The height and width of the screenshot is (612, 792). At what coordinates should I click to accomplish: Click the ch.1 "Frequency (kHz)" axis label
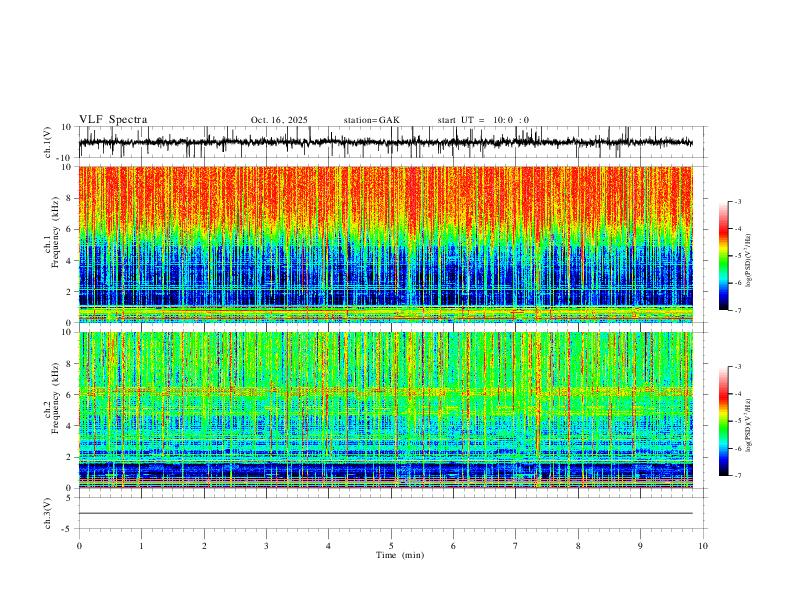55,233
